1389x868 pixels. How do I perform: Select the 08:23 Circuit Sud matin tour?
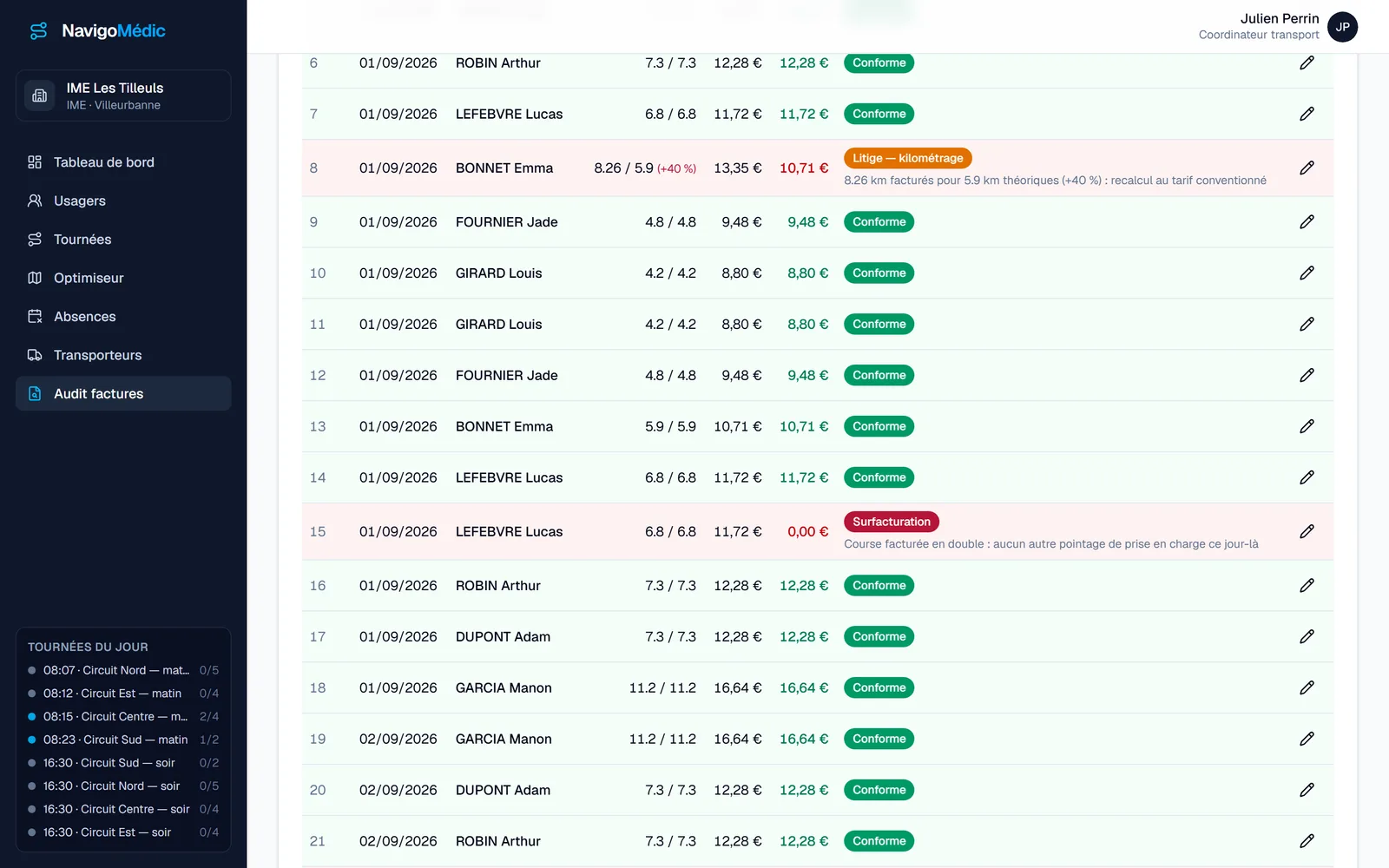123,740
